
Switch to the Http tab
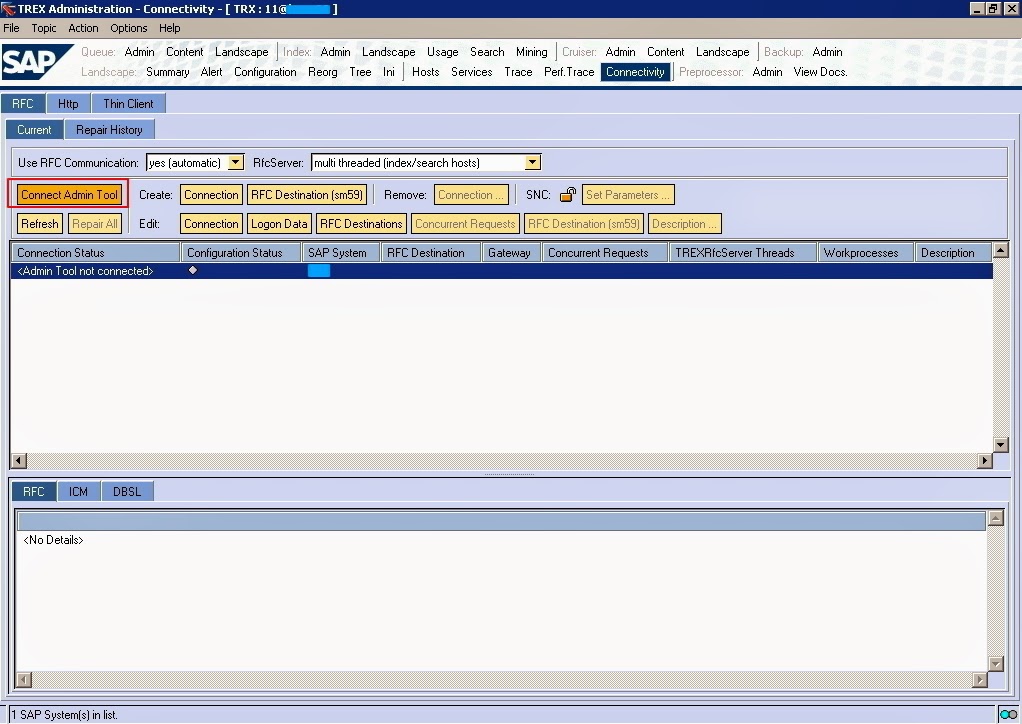(x=68, y=104)
